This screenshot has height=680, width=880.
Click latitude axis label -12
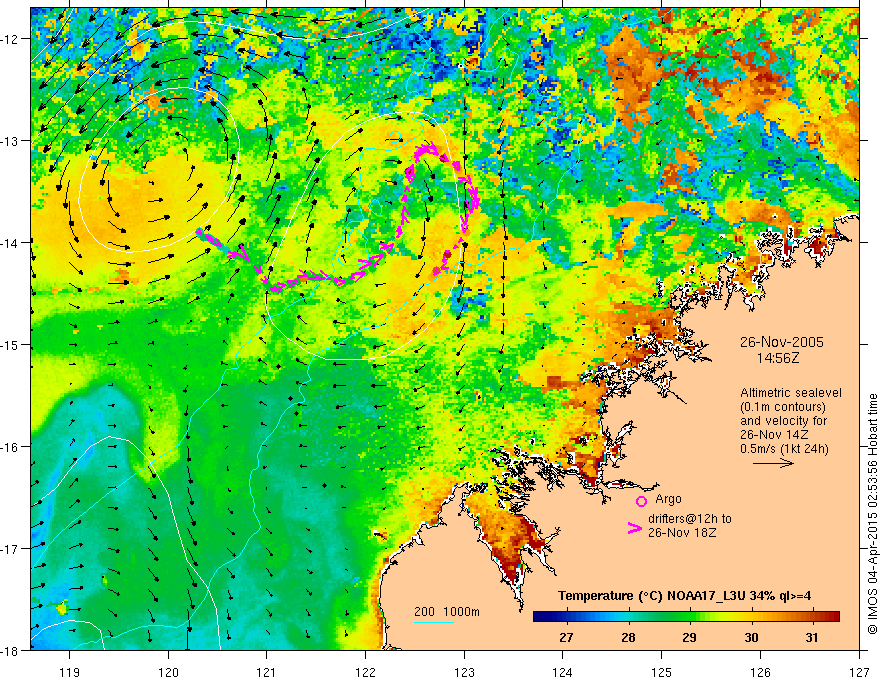pyautogui.click(x=11, y=39)
